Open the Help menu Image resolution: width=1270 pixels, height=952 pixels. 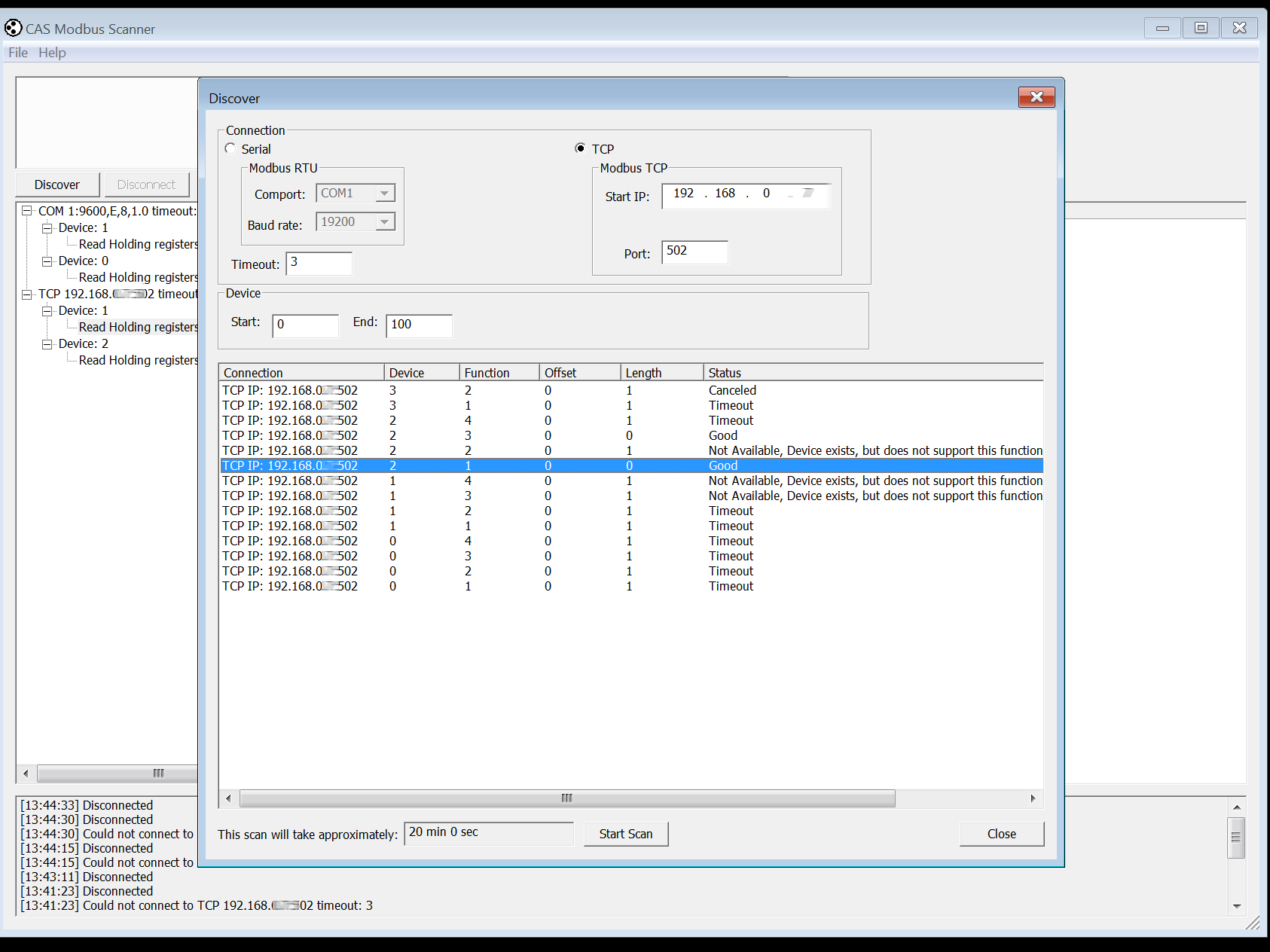point(52,53)
